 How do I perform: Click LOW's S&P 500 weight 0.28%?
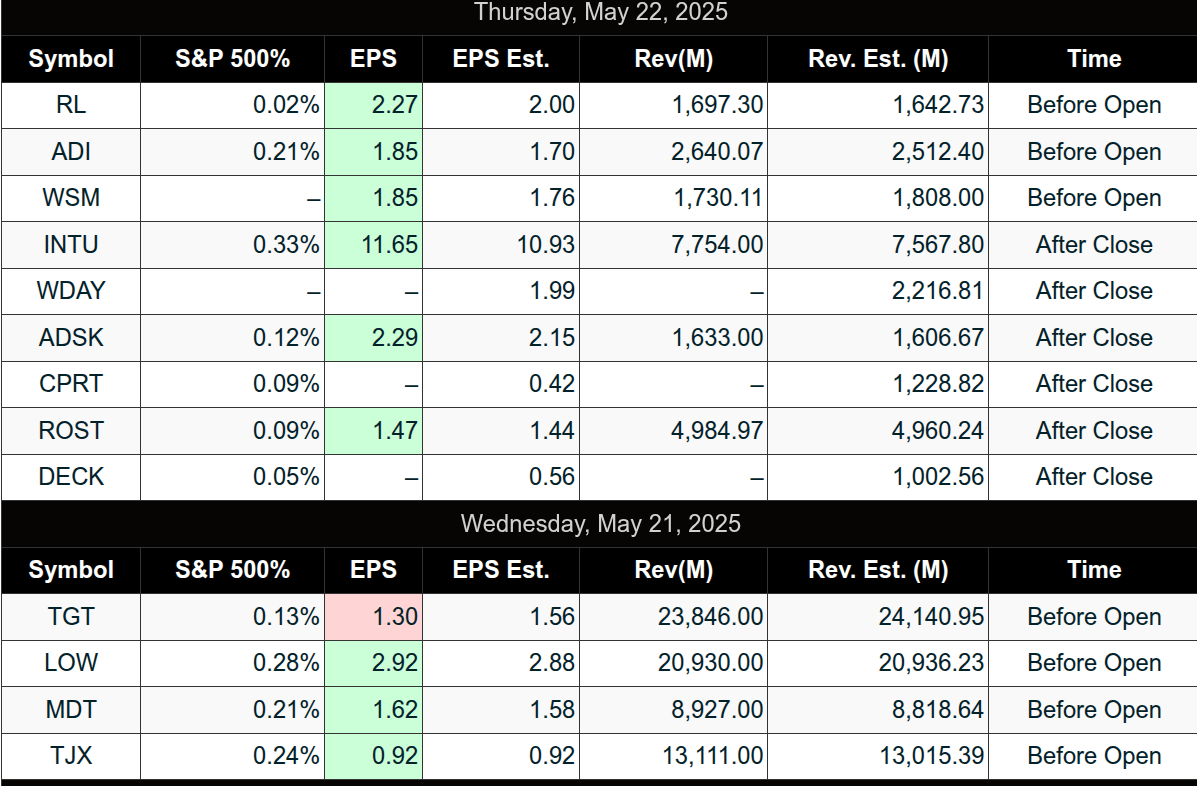[286, 662]
